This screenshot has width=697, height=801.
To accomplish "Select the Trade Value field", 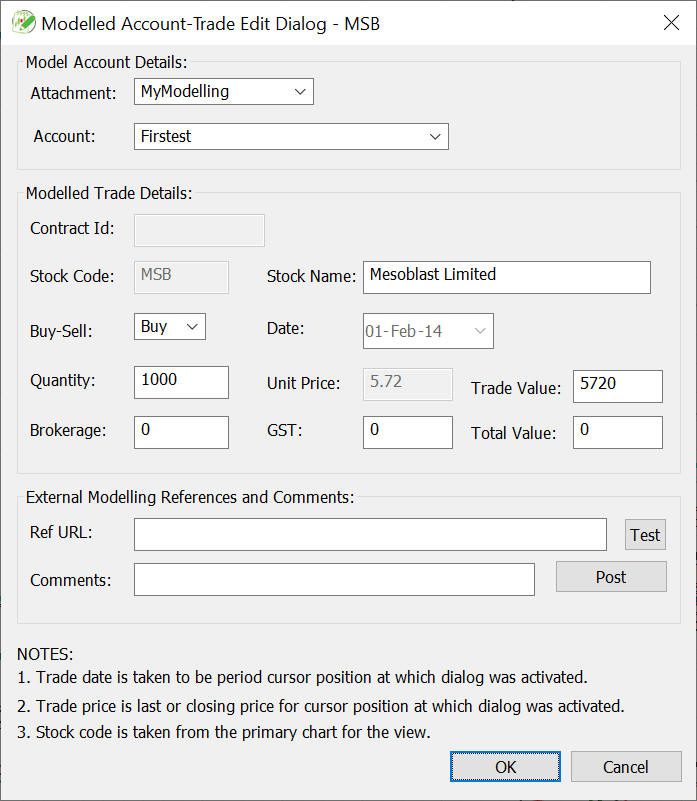I will click(618, 386).
